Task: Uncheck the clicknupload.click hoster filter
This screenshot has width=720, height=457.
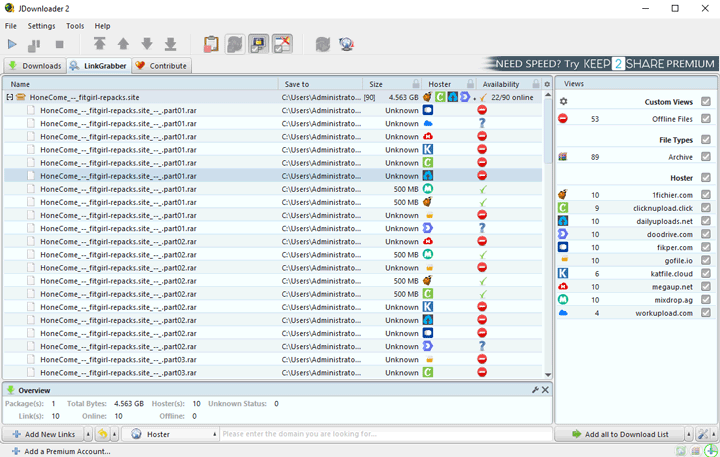Action: 706,208
